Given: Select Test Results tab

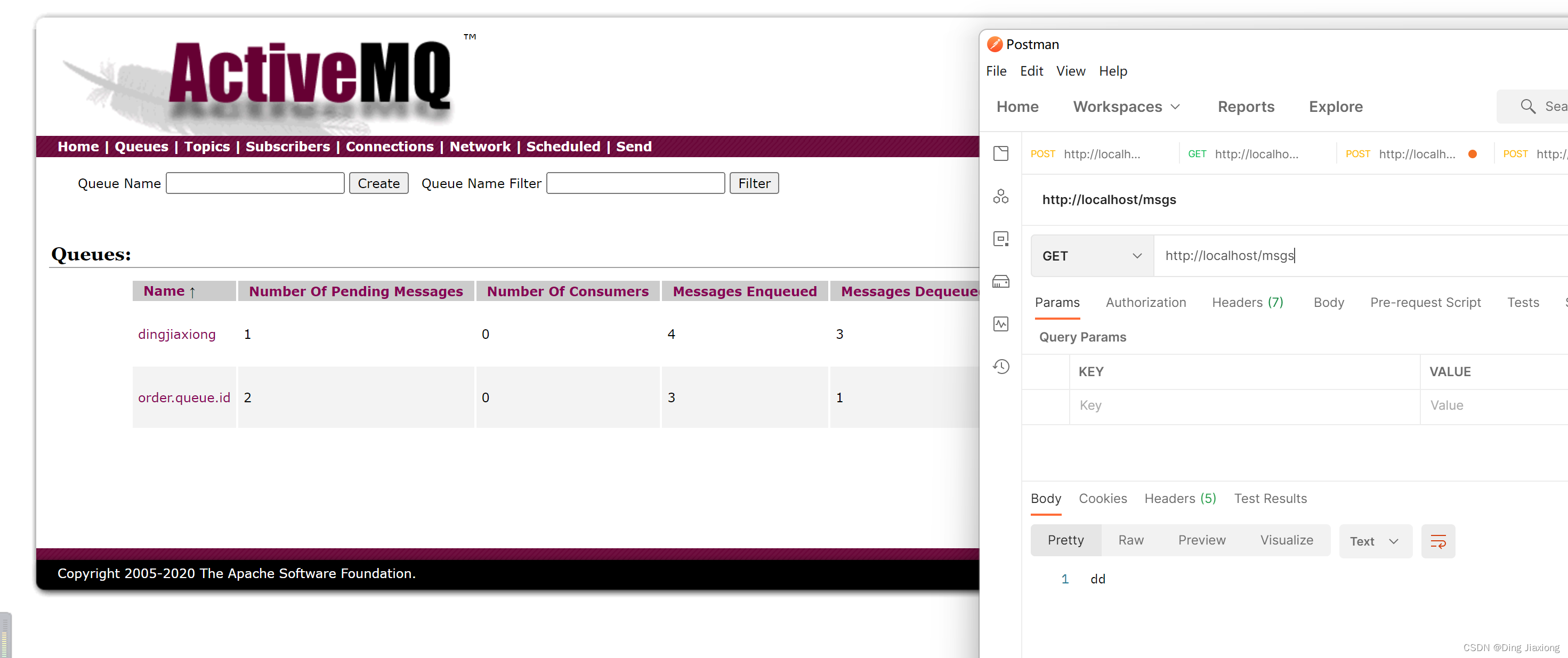Looking at the screenshot, I should tap(1271, 499).
